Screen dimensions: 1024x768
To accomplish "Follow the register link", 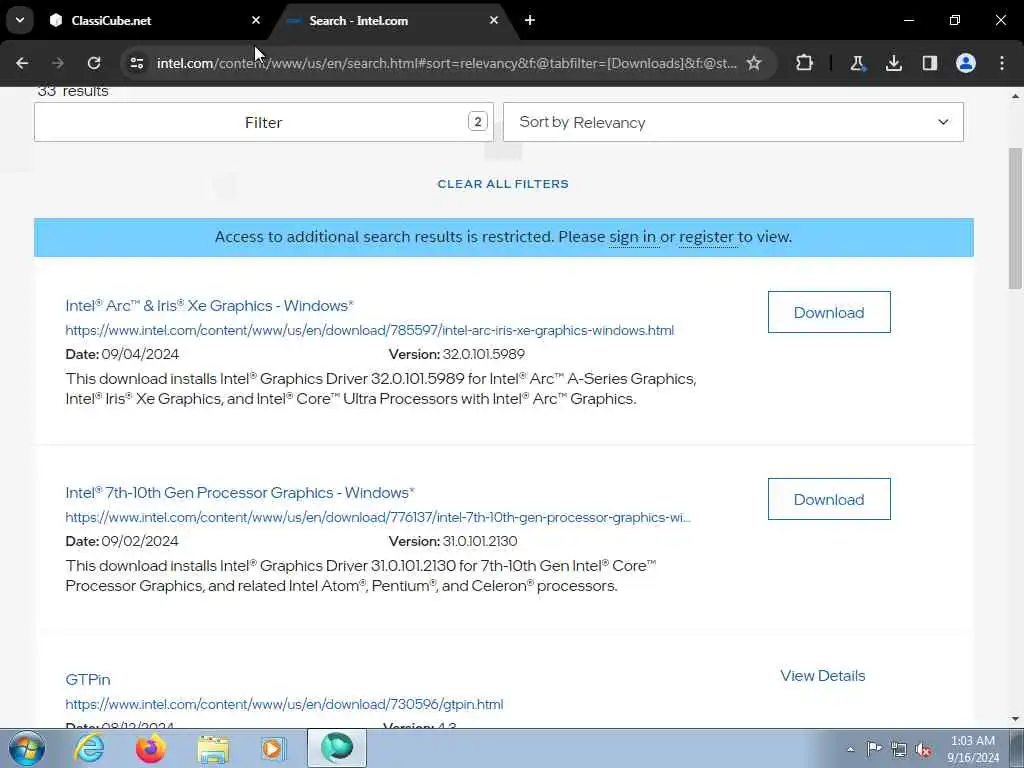I will click(x=706, y=236).
